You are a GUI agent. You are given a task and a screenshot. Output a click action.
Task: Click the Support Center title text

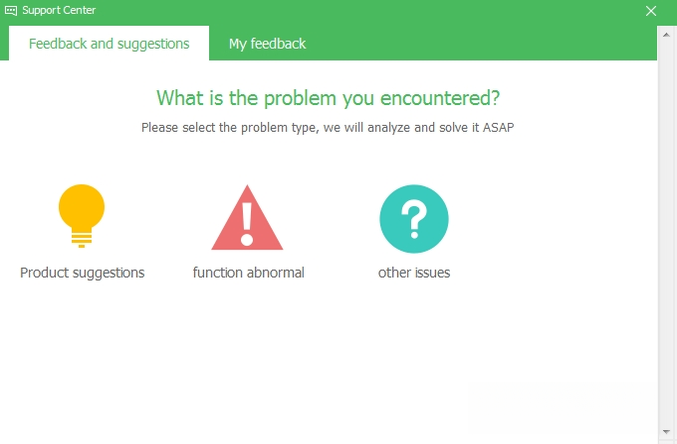click(x=59, y=10)
